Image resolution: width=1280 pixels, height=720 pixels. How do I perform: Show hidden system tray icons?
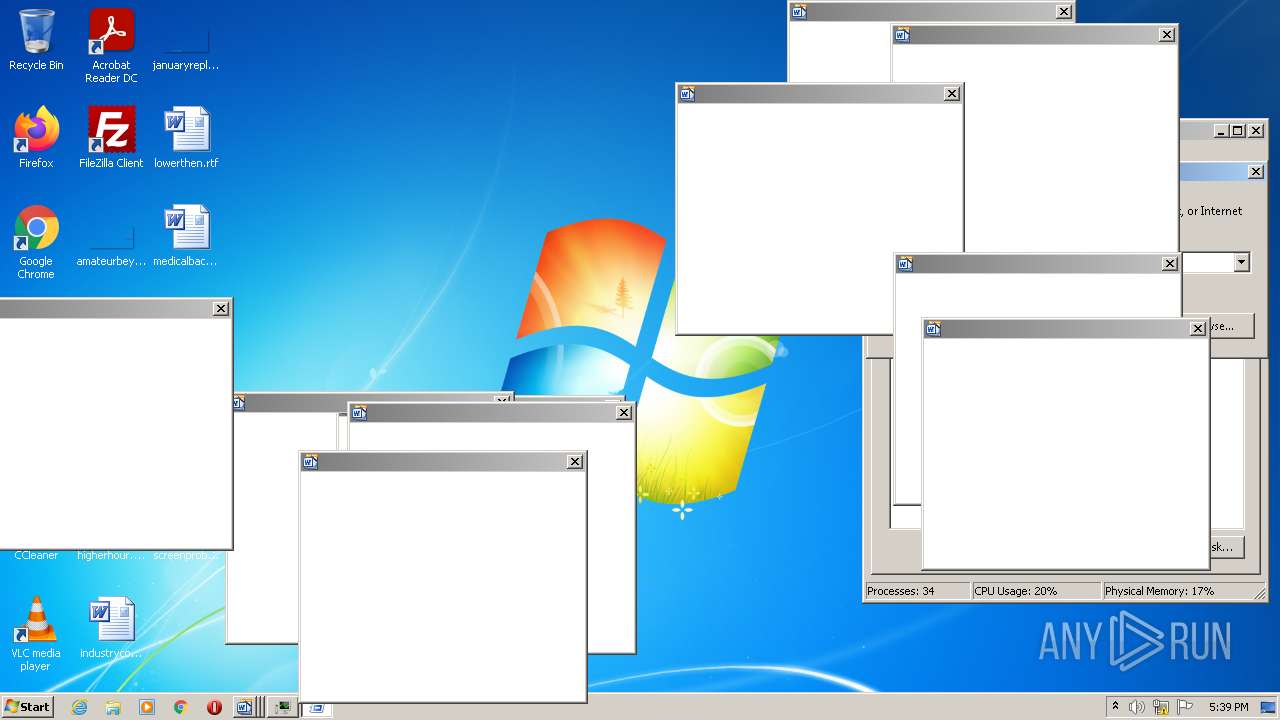coord(1115,707)
